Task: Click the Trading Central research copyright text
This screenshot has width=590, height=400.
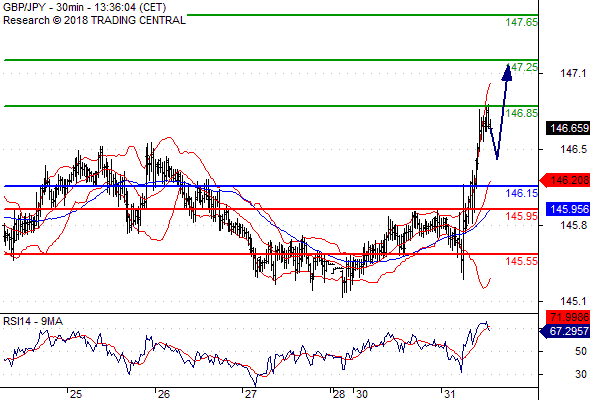Action: [x=94, y=20]
